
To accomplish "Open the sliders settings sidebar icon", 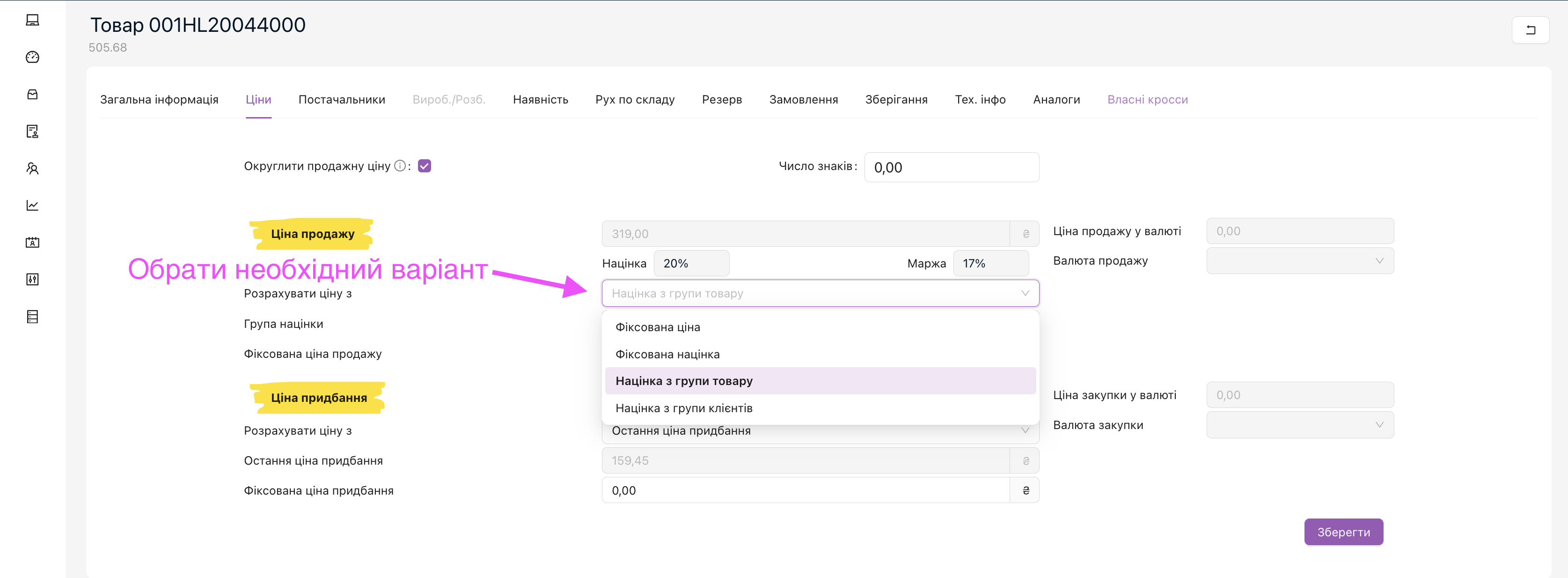I will (x=32, y=280).
